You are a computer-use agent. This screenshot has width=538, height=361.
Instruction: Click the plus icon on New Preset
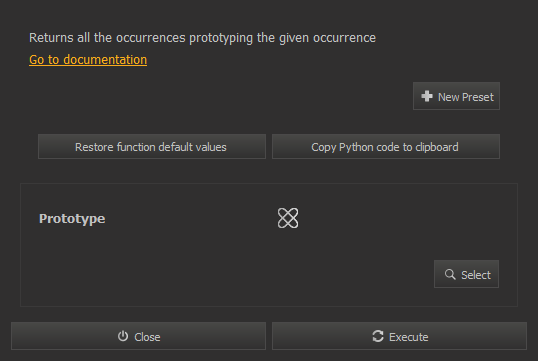427,96
